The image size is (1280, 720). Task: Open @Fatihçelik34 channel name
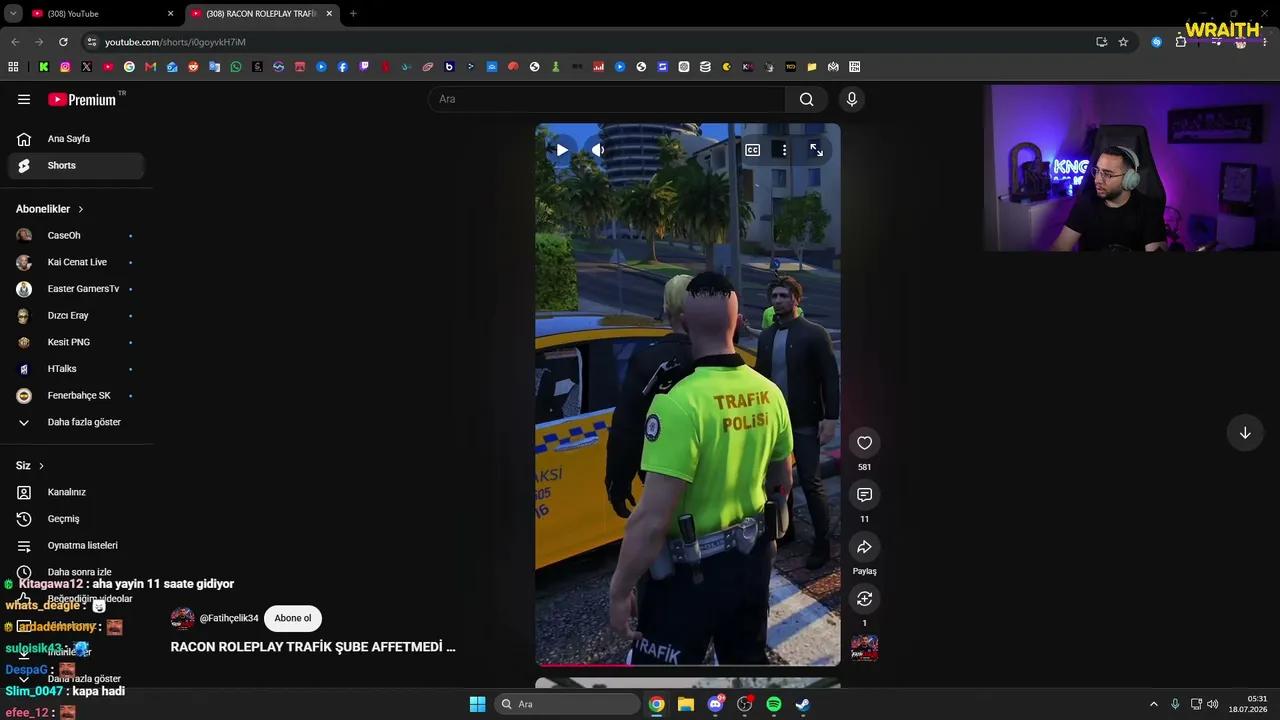pyautogui.click(x=229, y=618)
